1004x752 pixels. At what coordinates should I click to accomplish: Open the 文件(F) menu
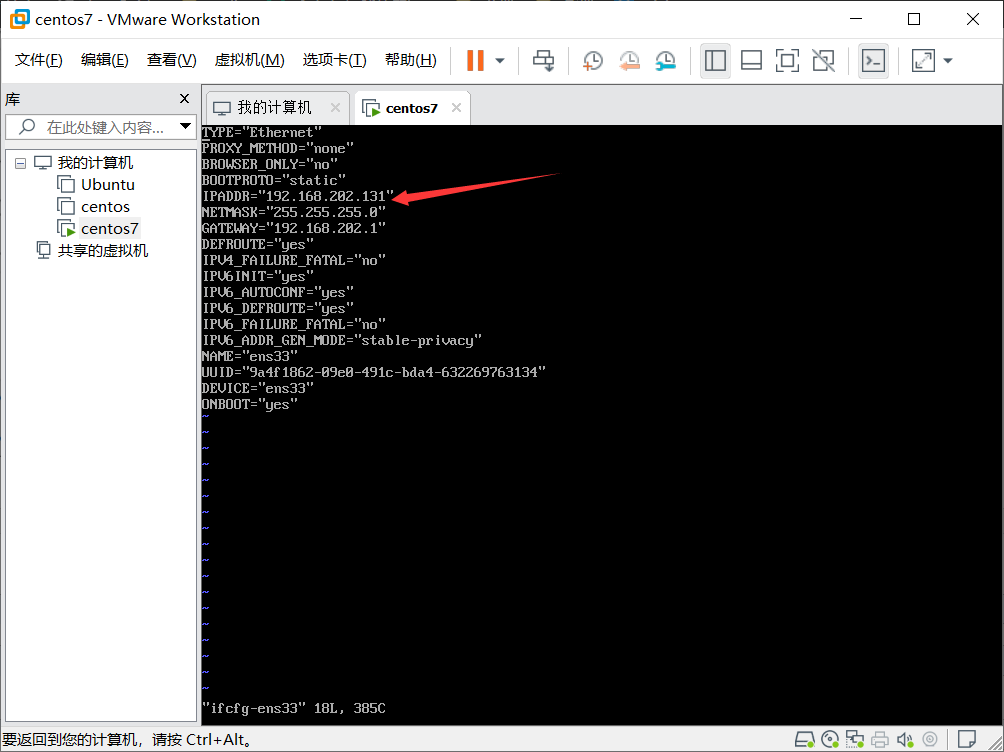pos(38,60)
